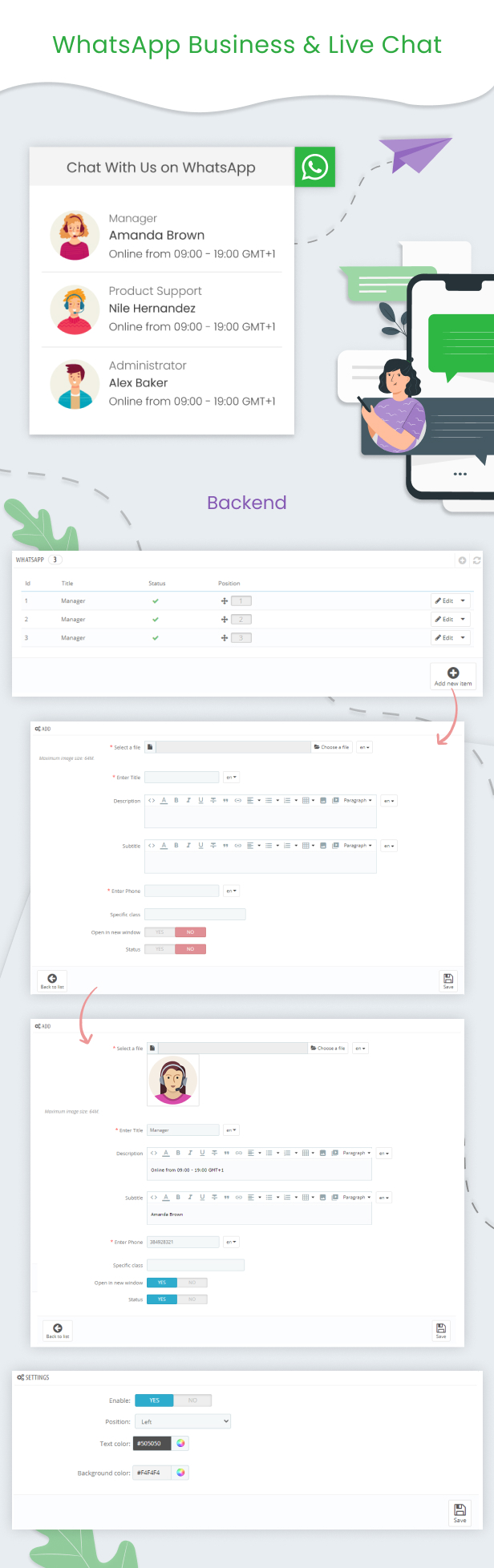Screen dimensions: 494x1568
Task: Click the green WhatsApp logo icon
Action: pos(314,167)
